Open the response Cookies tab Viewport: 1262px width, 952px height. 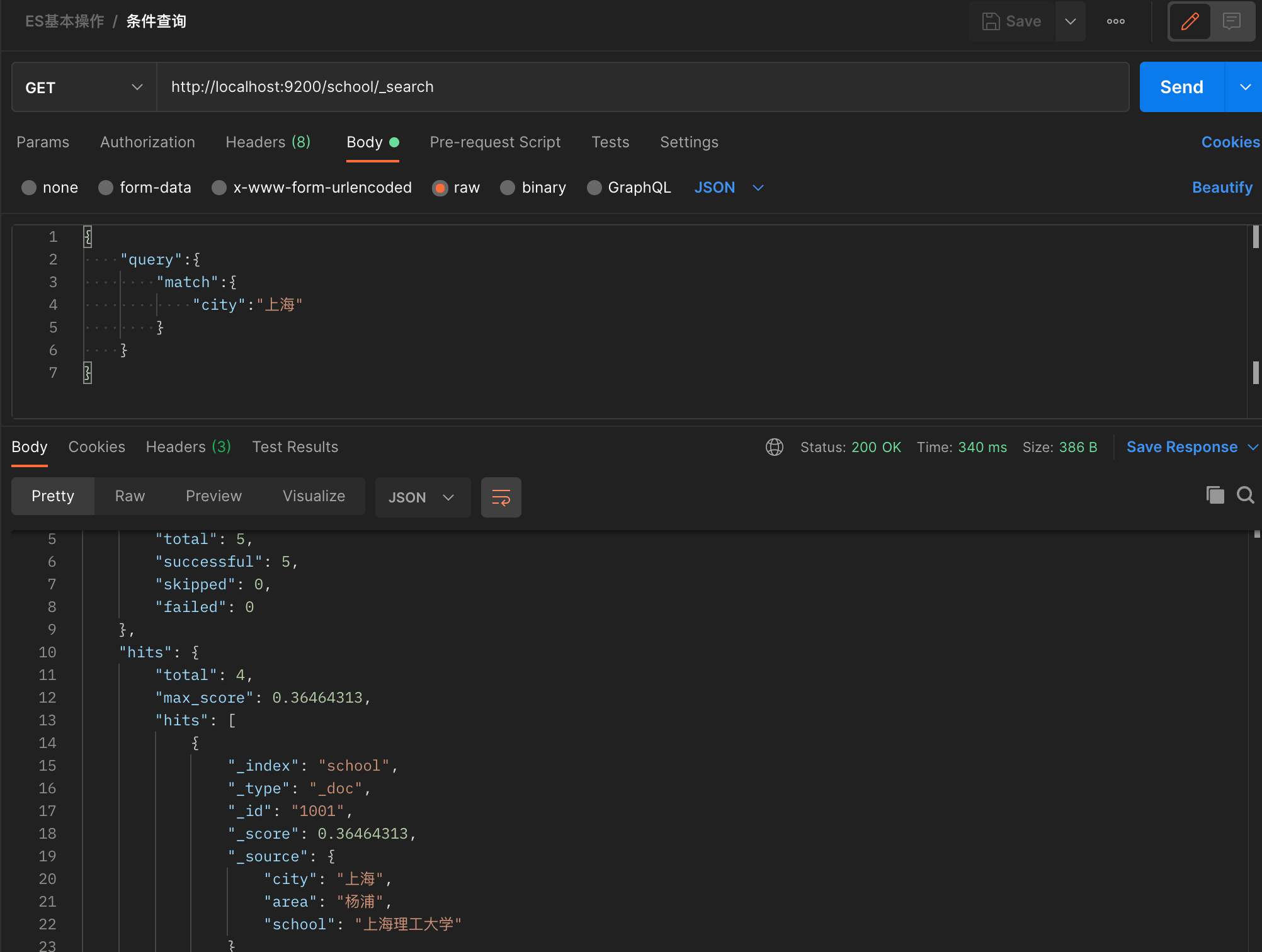pos(96,447)
